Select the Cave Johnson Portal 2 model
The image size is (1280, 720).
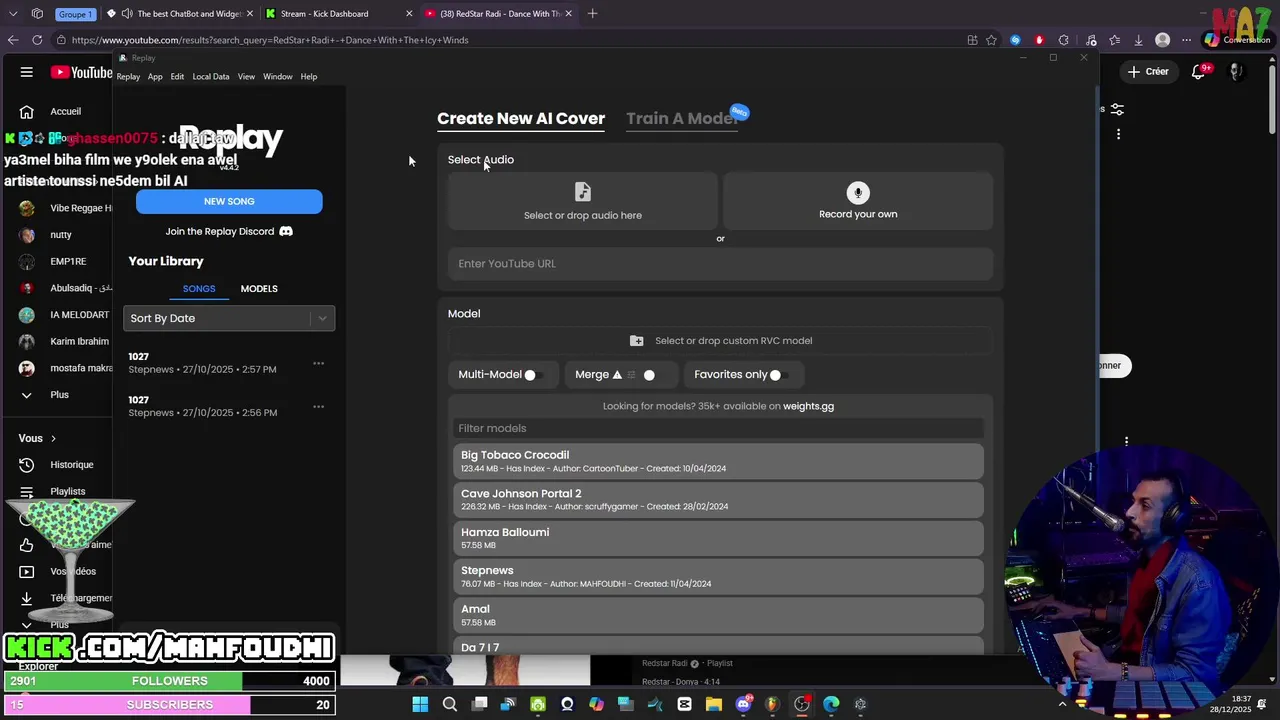tap(718, 500)
